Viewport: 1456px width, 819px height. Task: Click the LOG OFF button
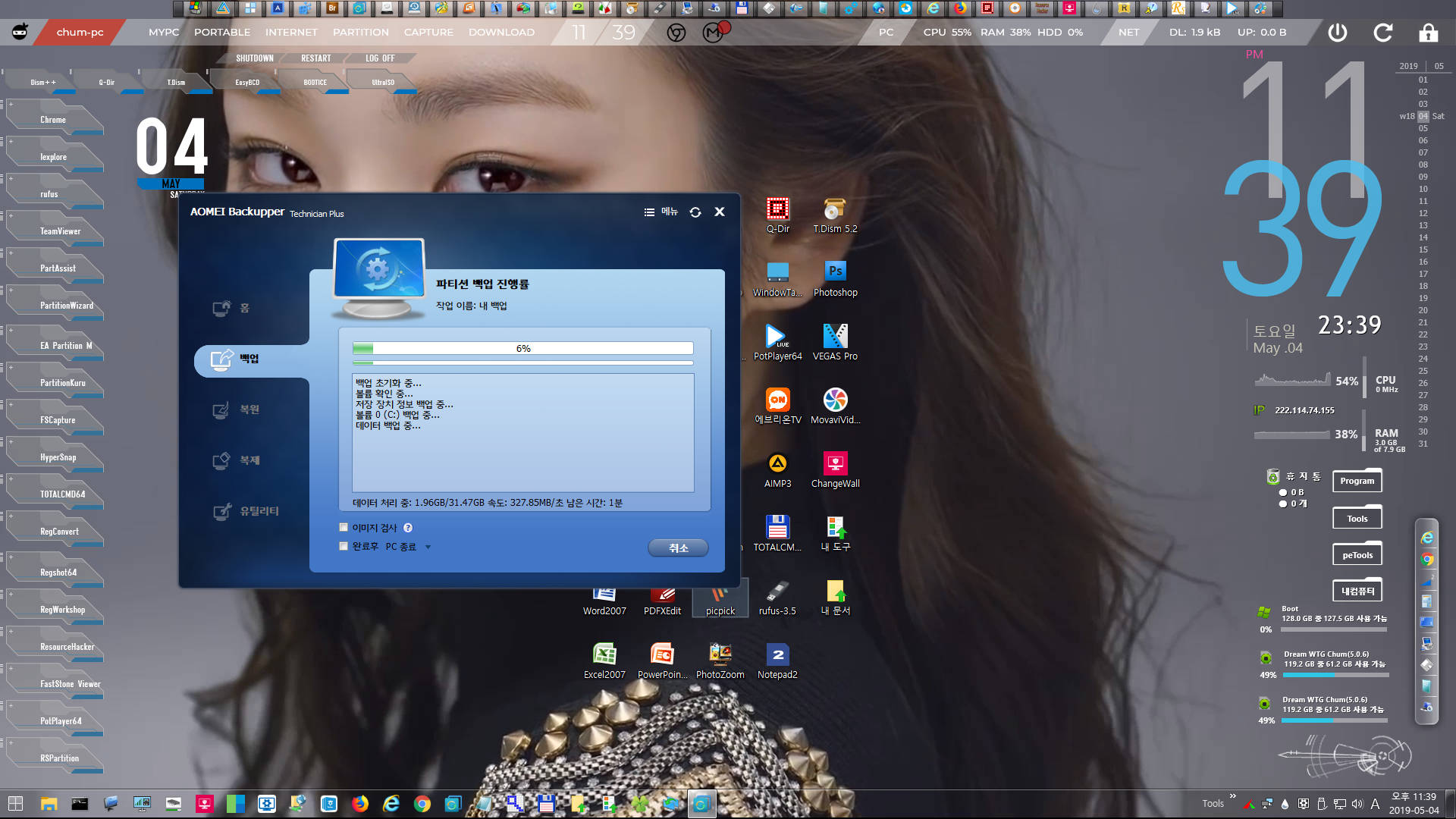[380, 58]
